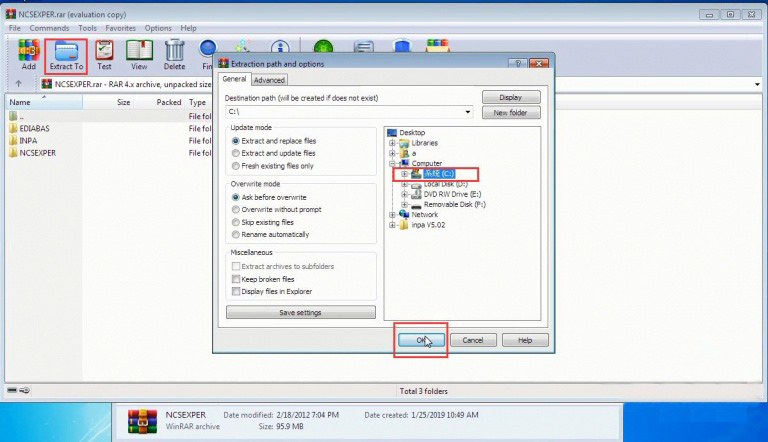The width and height of the screenshot is (768, 442).
Task: Open the WinRAR address bar dropdown arrow
Action: tap(757, 84)
